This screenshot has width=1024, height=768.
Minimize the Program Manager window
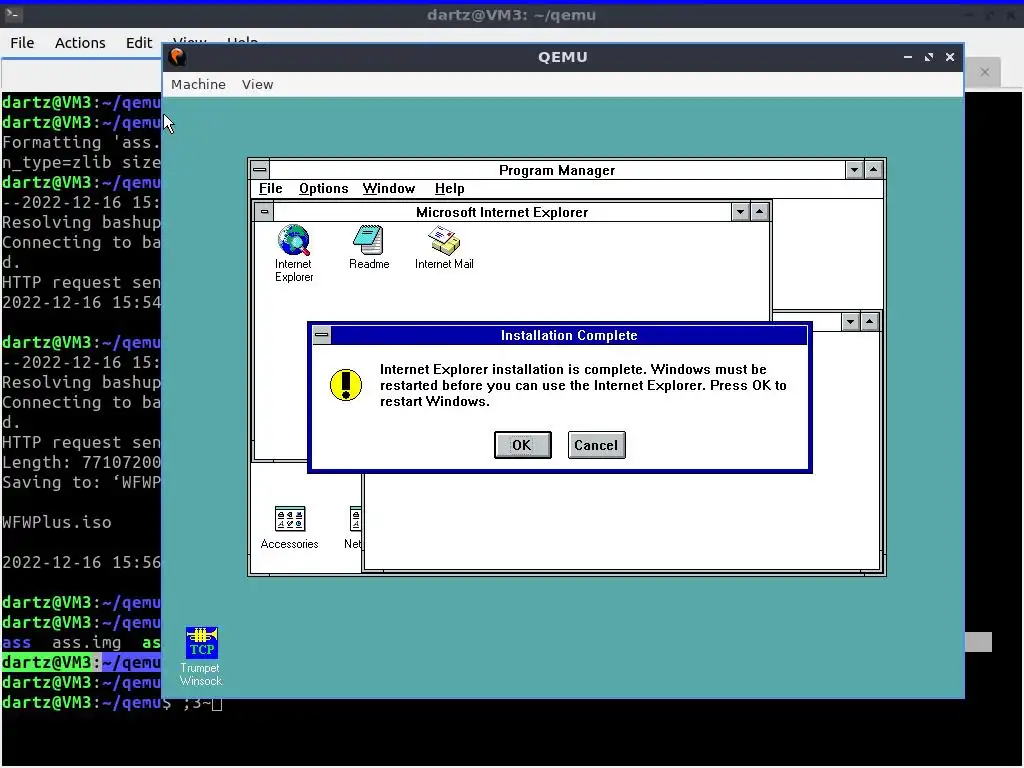[x=854, y=170]
